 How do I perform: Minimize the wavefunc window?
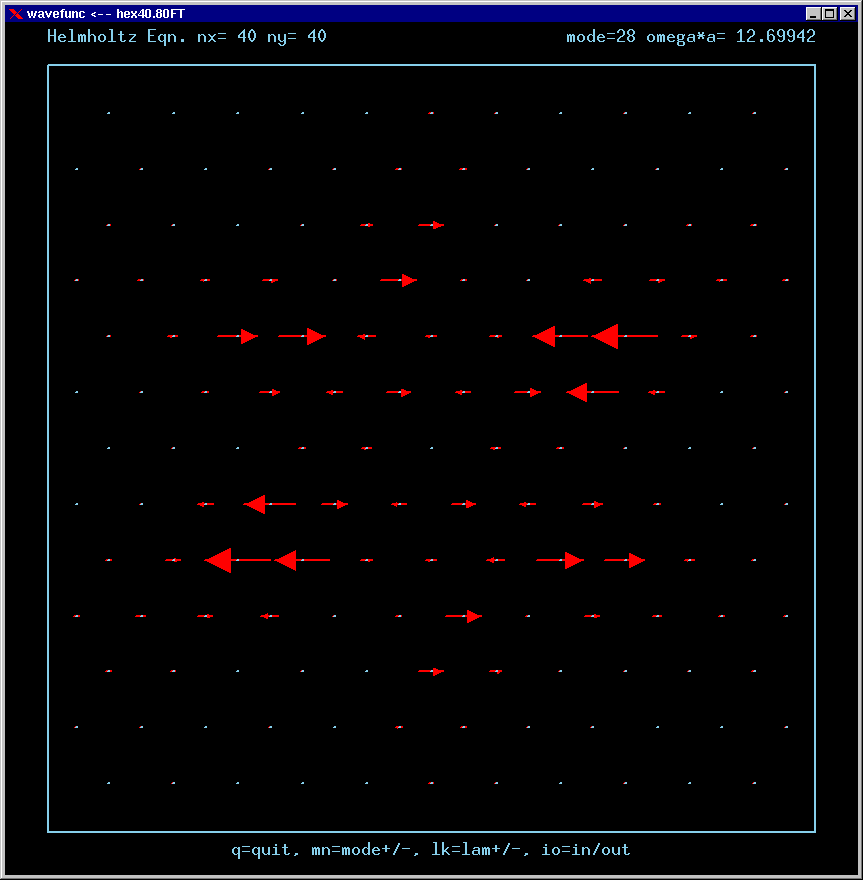[814, 13]
